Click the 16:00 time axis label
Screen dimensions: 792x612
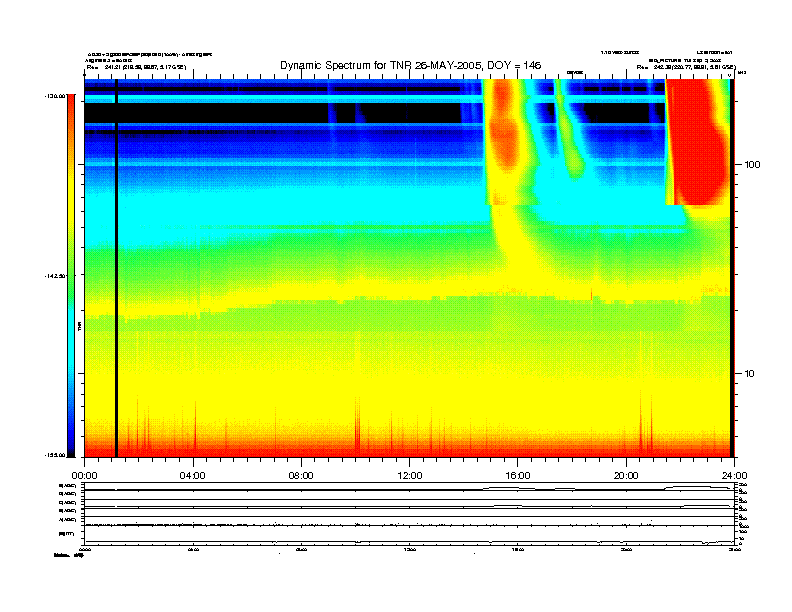[x=518, y=476]
